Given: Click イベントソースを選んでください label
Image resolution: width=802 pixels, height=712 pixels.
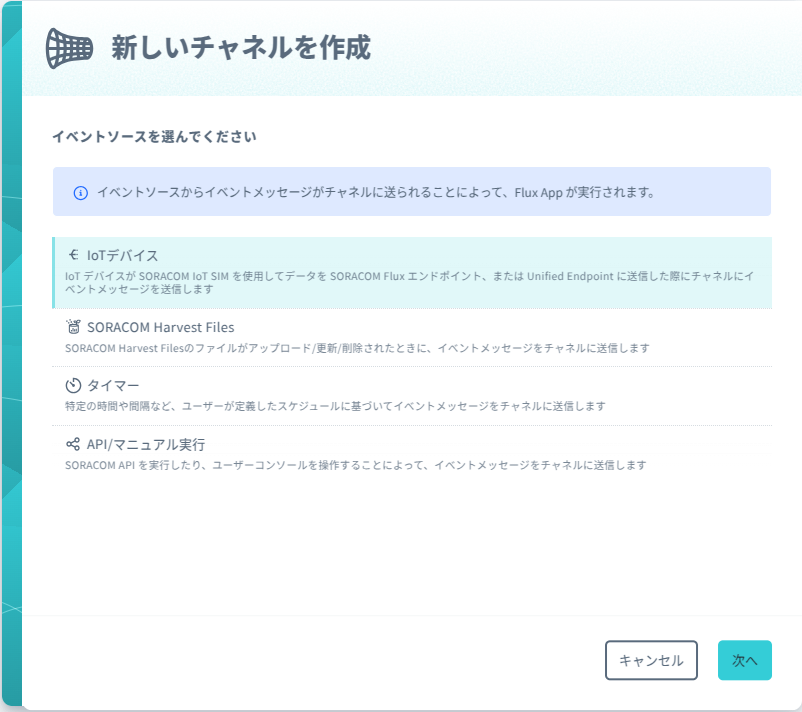Looking at the screenshot, I should coord(154,137).
